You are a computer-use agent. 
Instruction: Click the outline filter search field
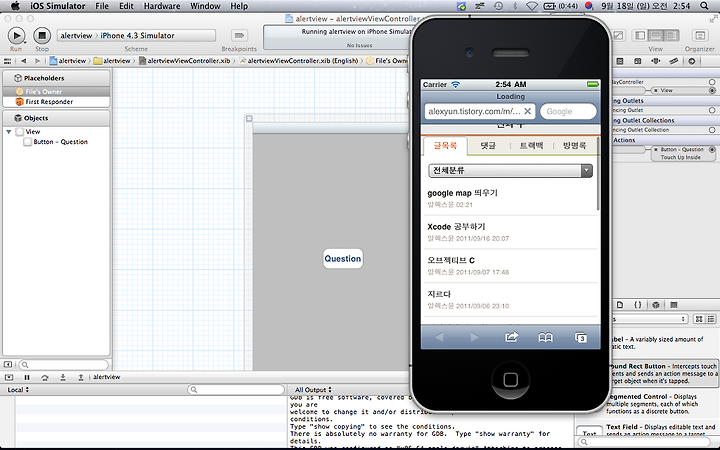tap(63, 365)
